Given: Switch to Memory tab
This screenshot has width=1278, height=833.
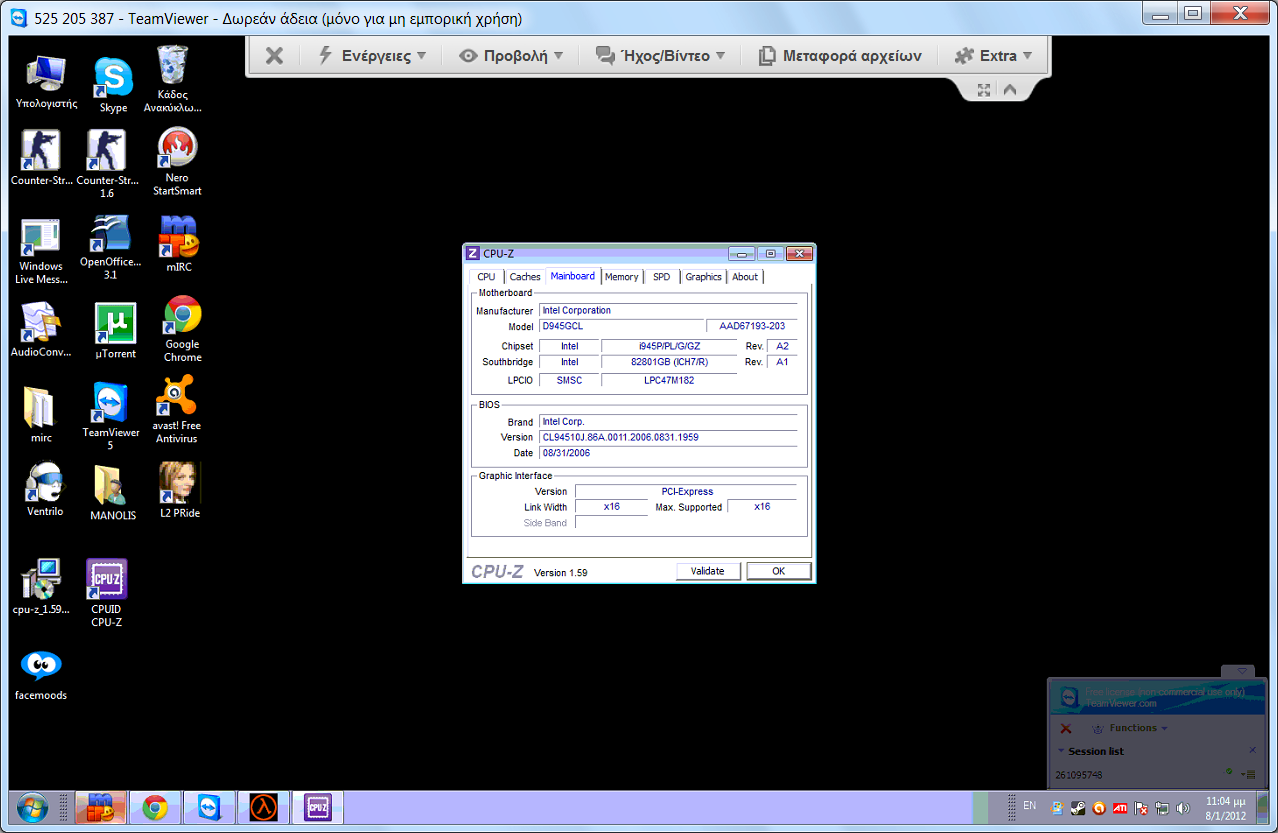Looking at the screenshot, I should [621, 277].
